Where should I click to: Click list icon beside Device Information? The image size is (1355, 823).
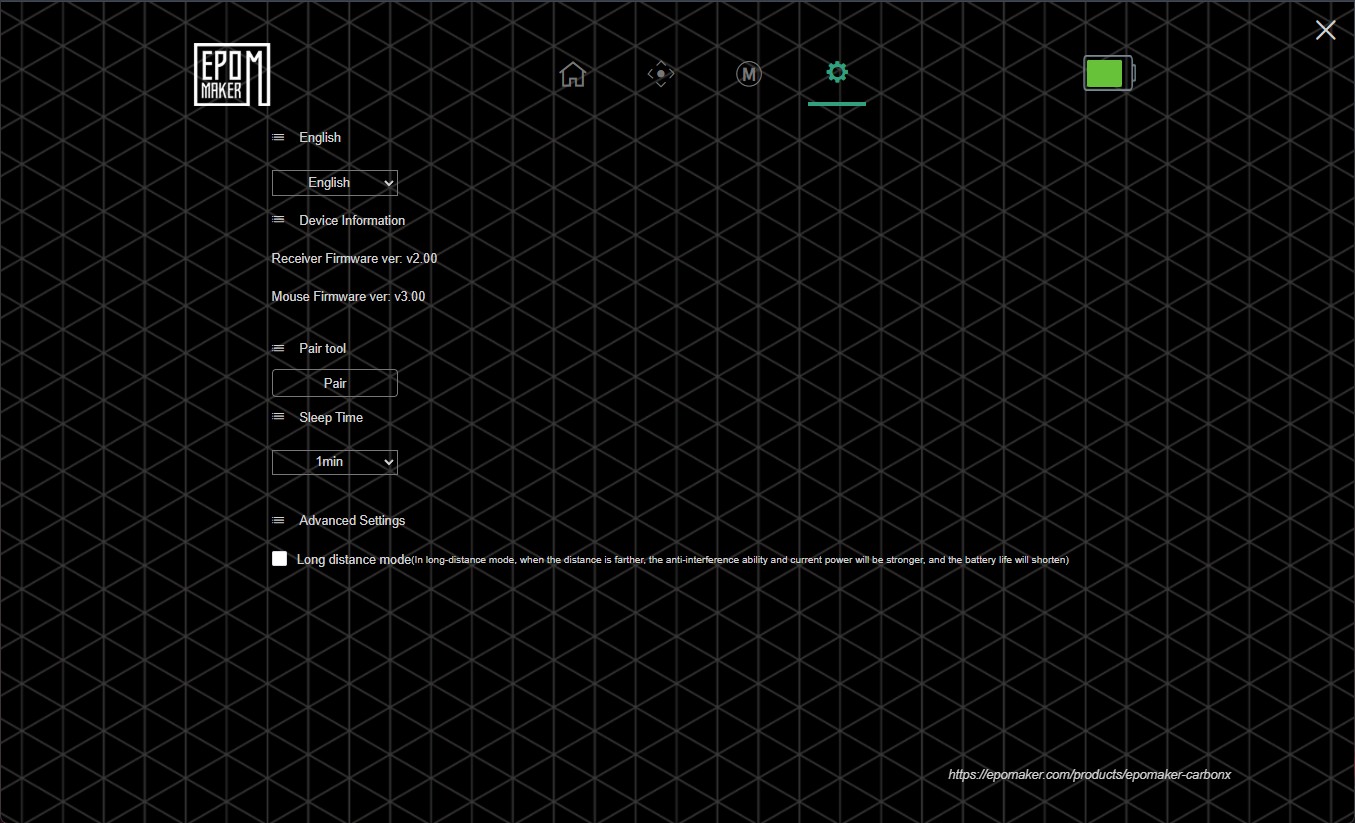tap(278, 220)
